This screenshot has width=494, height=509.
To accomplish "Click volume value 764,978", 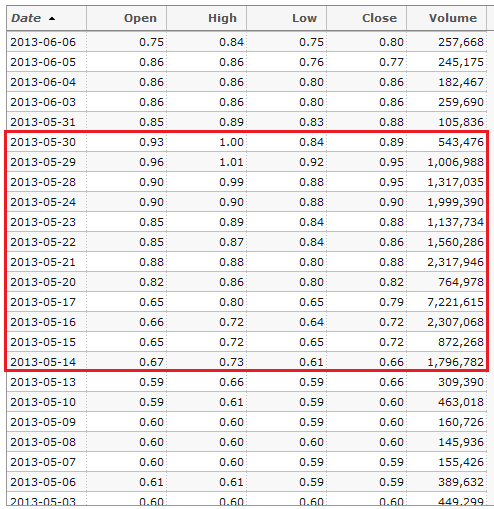I will tap(461, 282).
